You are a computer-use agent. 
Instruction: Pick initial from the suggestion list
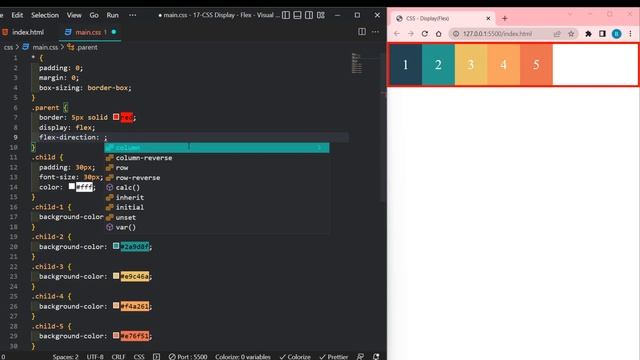point(217,207)
